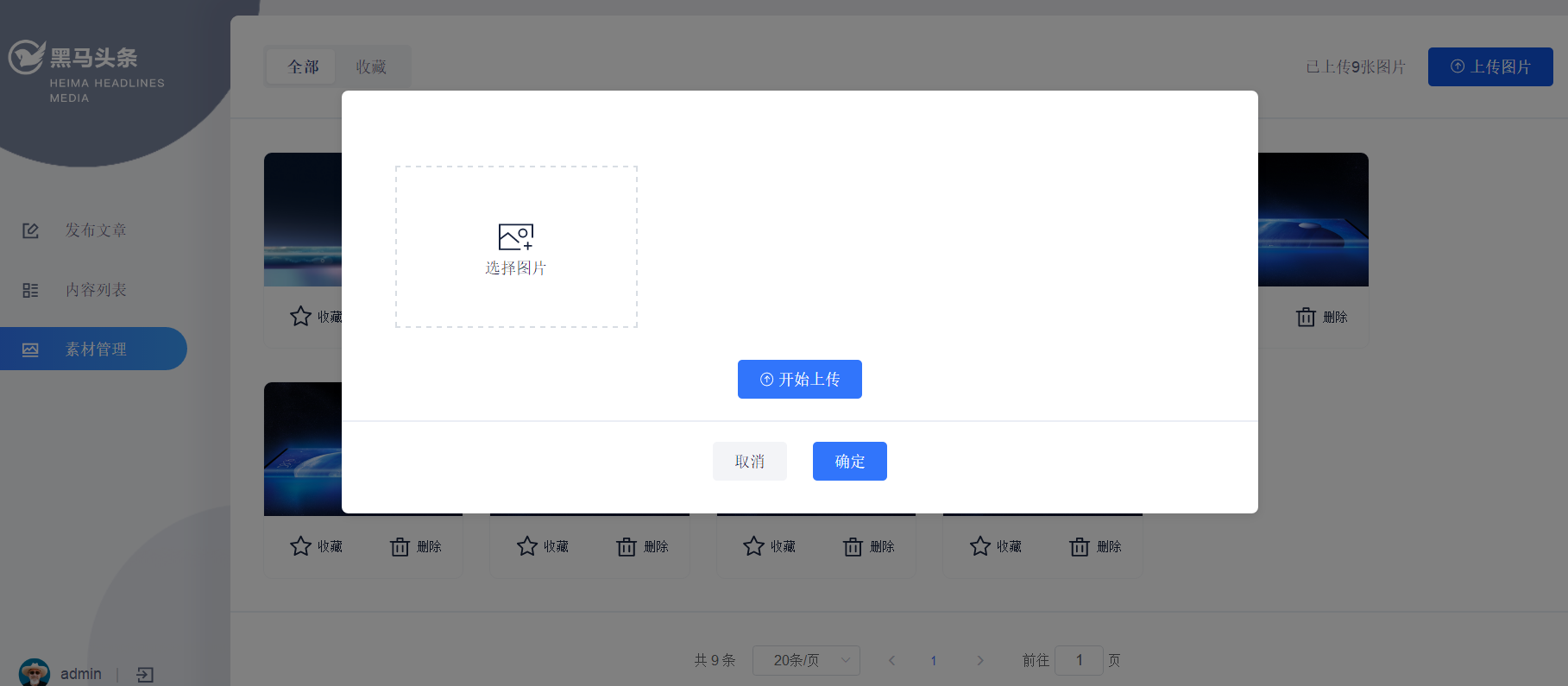Click the 取消 button in the dialog

tap(750, 461)
